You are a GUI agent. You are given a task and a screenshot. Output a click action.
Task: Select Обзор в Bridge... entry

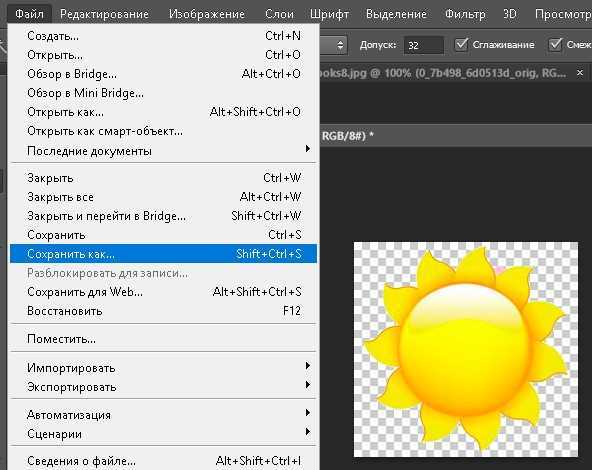(163, 74)
